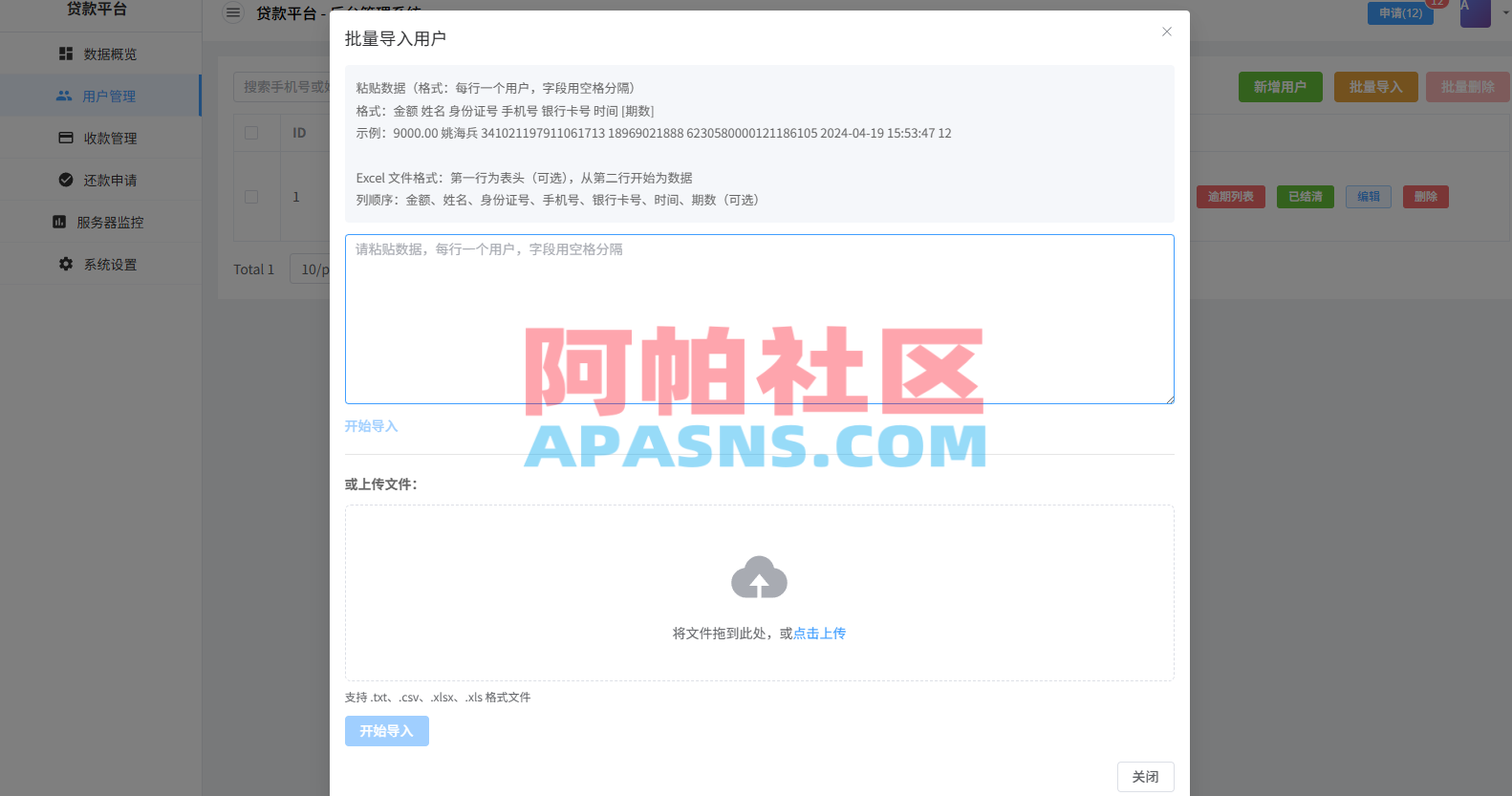Click the cloud upload icon
This screenshot has width=1512, height=796.
[x=759, y=577]
